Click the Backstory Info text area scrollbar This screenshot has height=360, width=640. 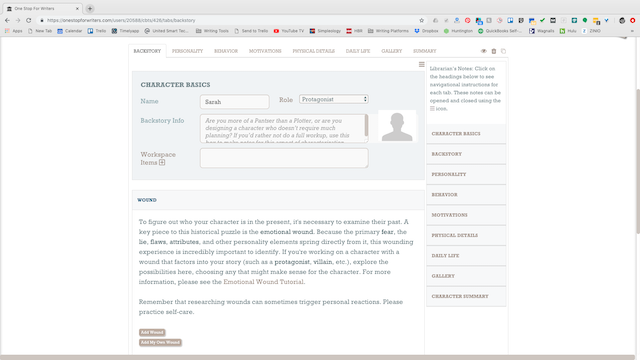tap(366, 125)
